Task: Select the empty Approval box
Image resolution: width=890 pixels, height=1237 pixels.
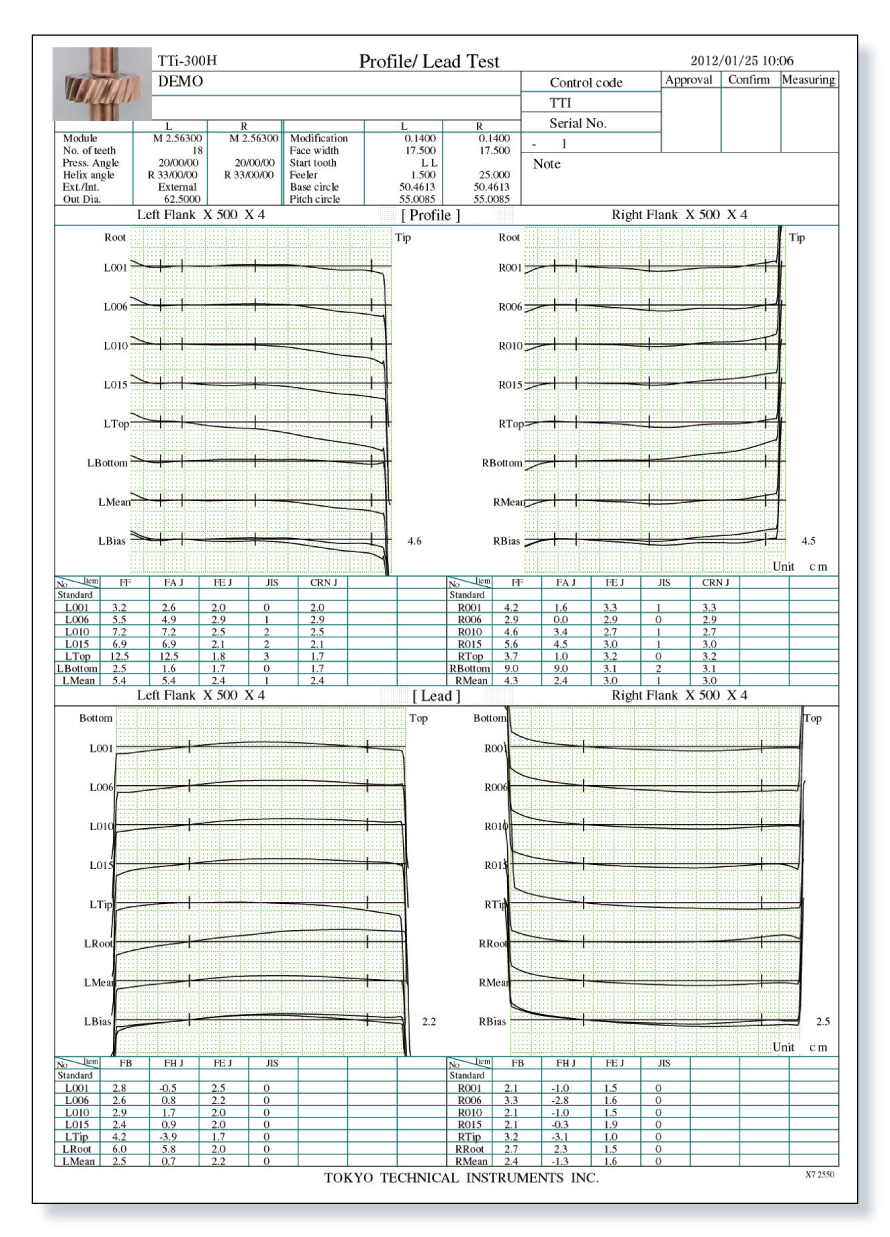Action: [690, 112]
